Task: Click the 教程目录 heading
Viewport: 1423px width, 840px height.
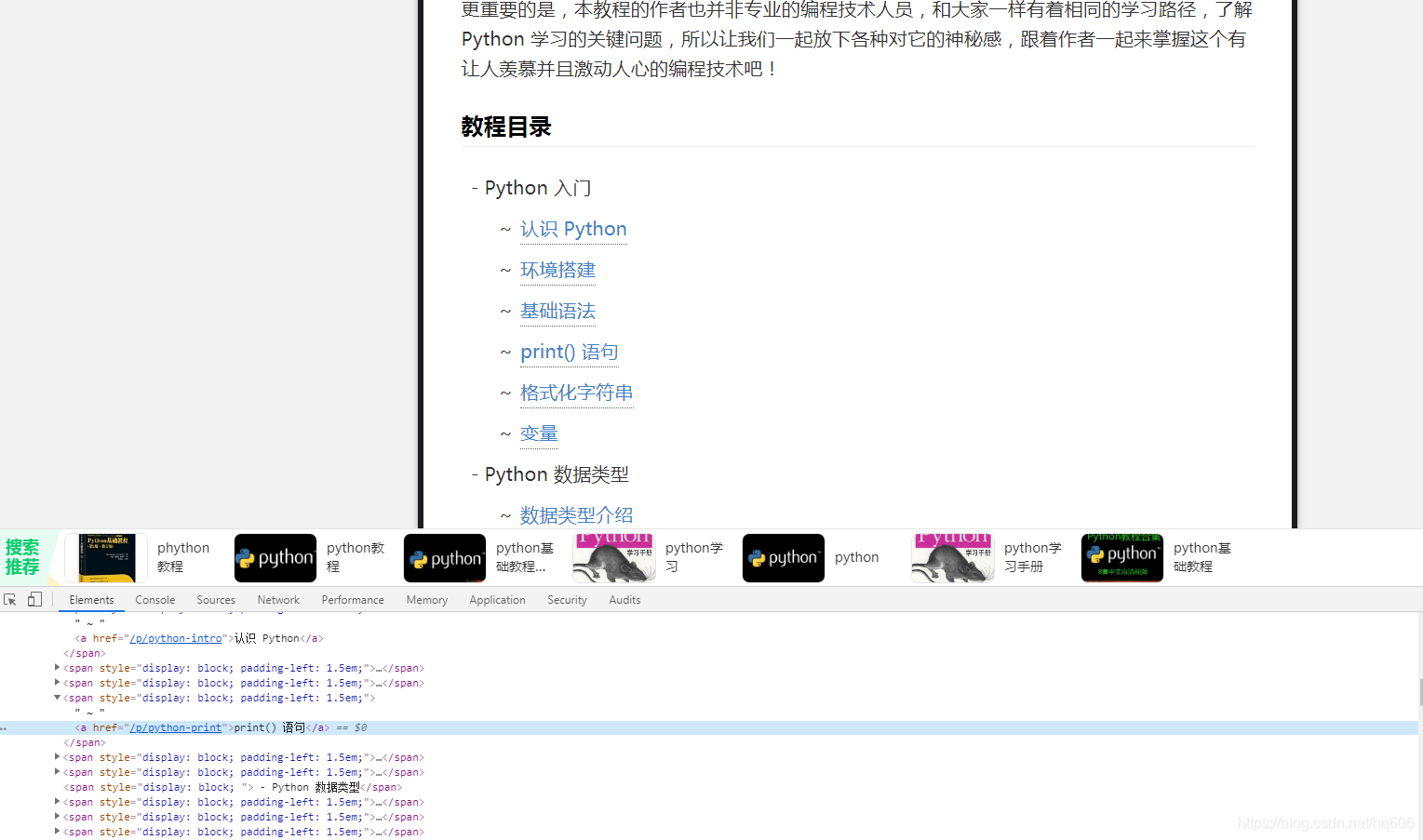Action: 506,127
